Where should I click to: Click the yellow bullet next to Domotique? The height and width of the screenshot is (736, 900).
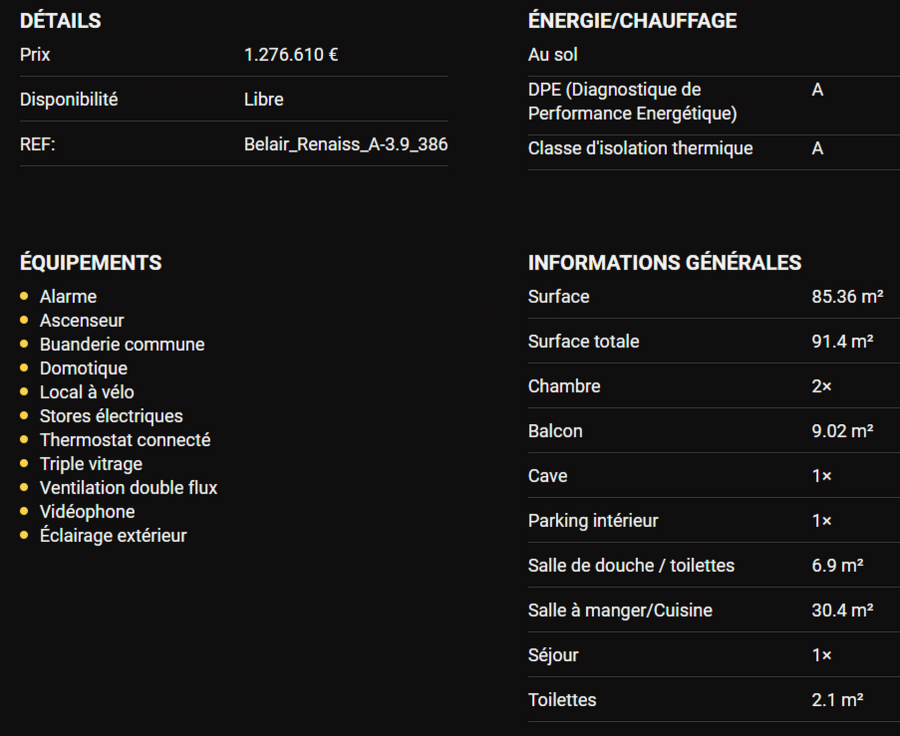point(24,369)
